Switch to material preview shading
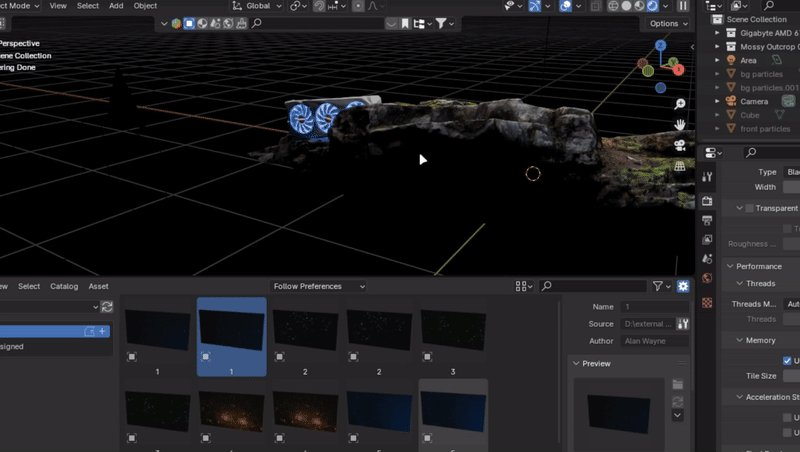The width and height of the screenshot is (800, 452). point(639,6)
